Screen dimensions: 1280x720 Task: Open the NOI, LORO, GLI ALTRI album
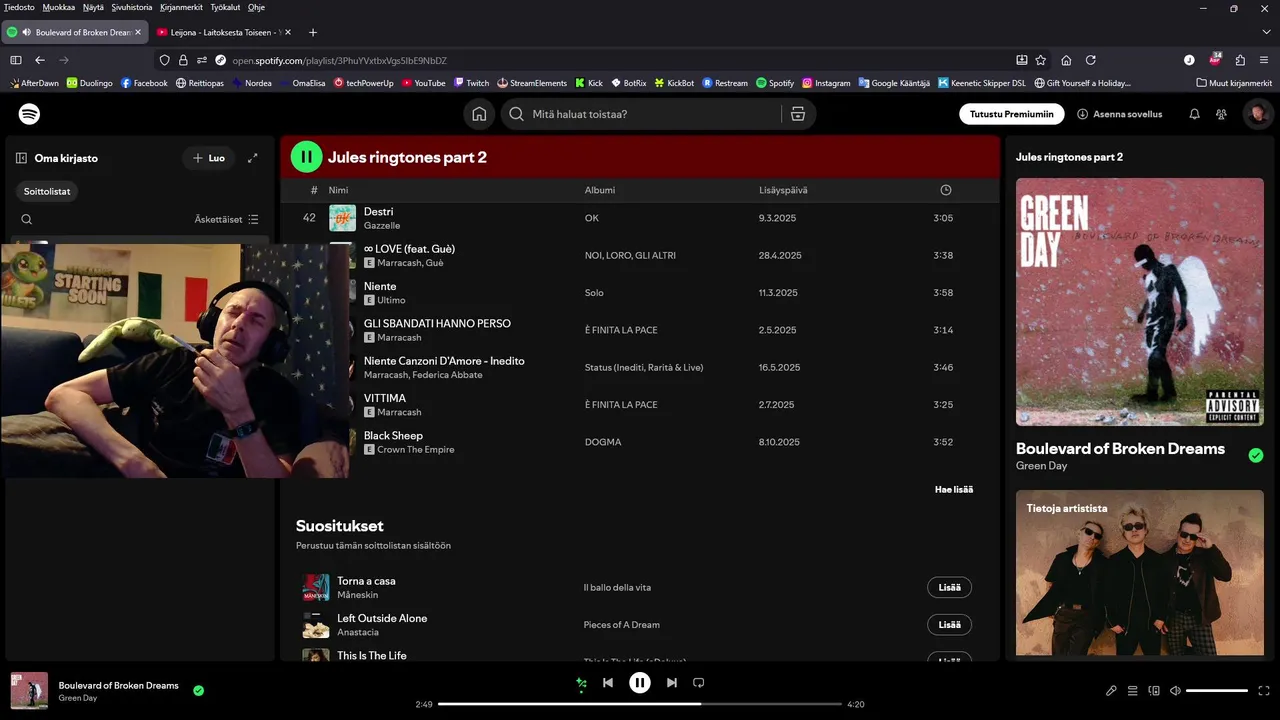(x=630, y=255)
